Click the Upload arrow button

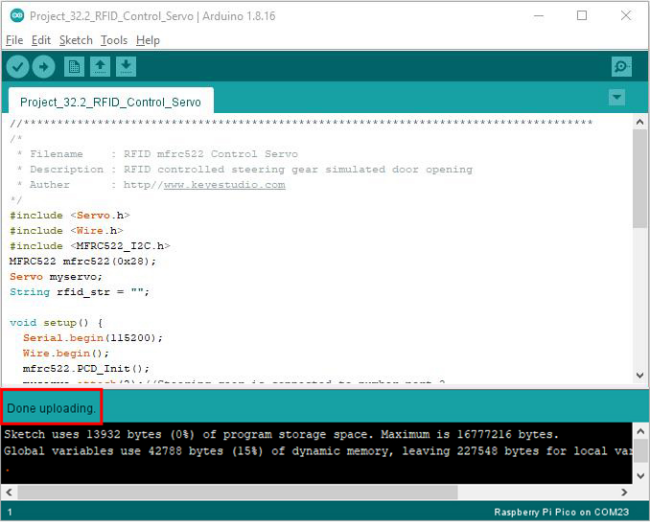tap(44, 66)
